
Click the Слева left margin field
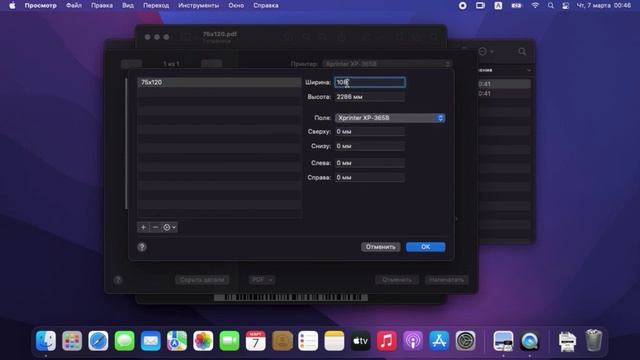tap(370, 163)
